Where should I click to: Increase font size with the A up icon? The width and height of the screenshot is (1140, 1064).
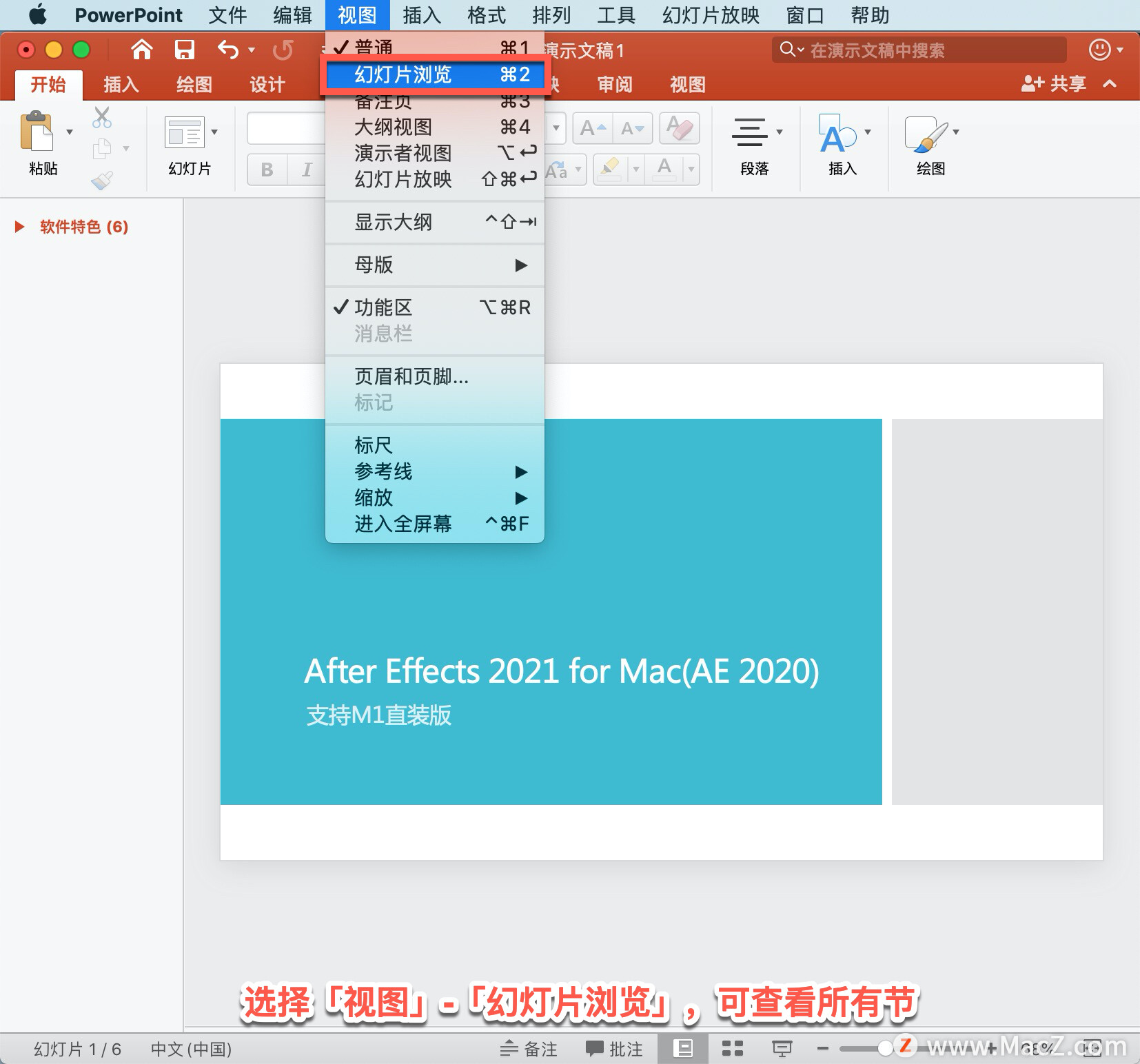point(592,128)
